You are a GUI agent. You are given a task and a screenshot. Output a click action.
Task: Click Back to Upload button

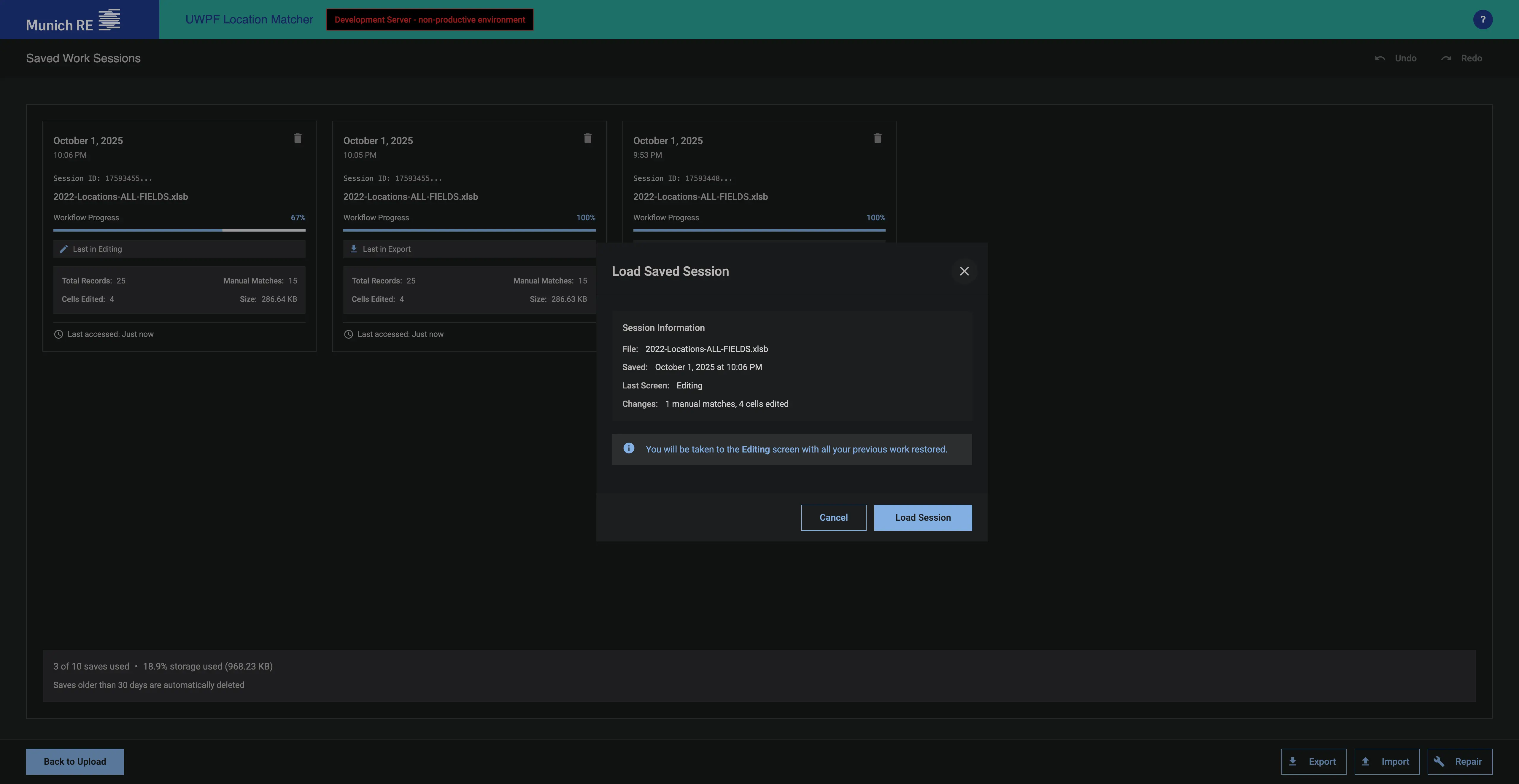75,761
